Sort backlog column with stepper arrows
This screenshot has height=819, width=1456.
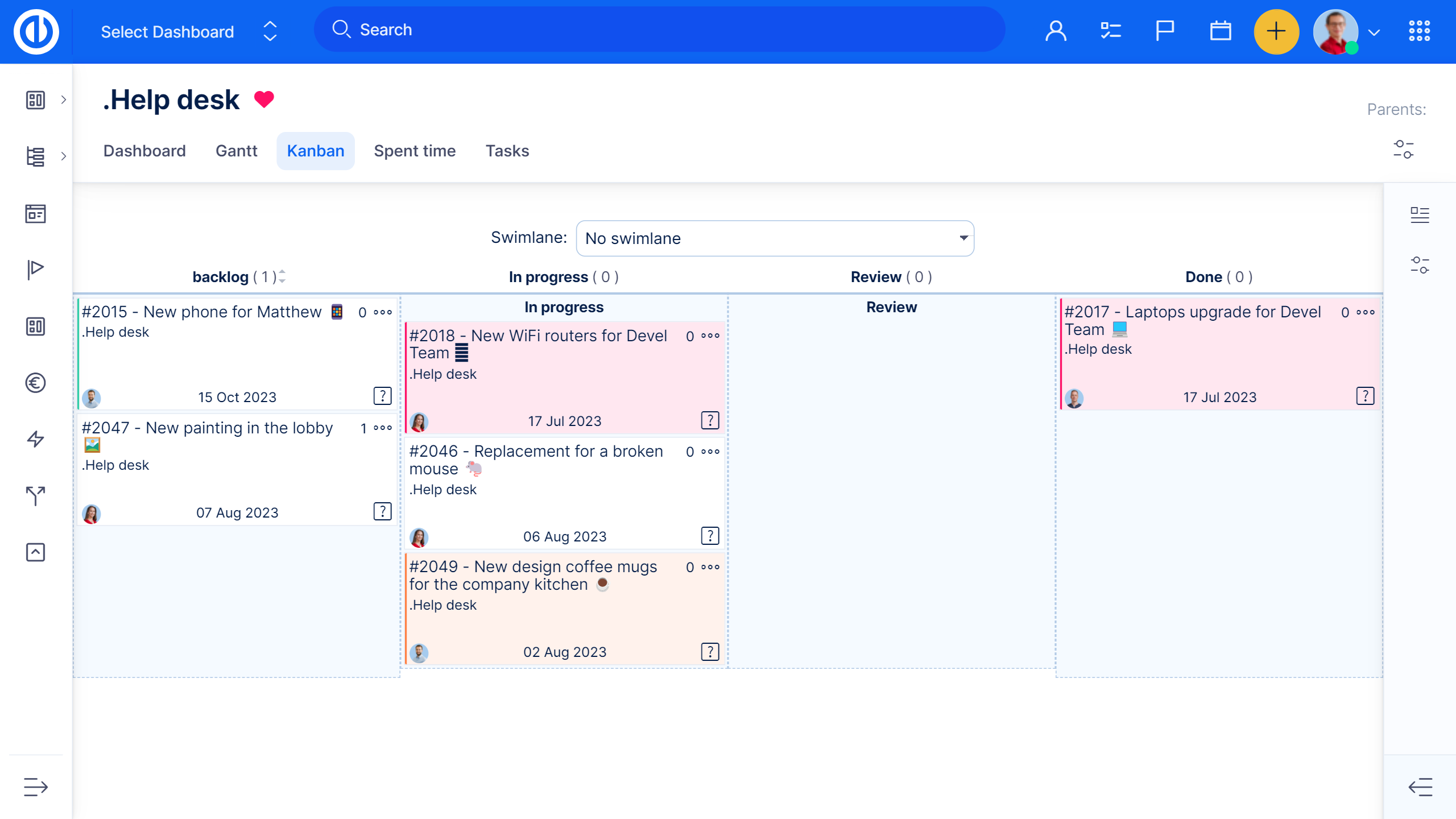click(282, 277)
